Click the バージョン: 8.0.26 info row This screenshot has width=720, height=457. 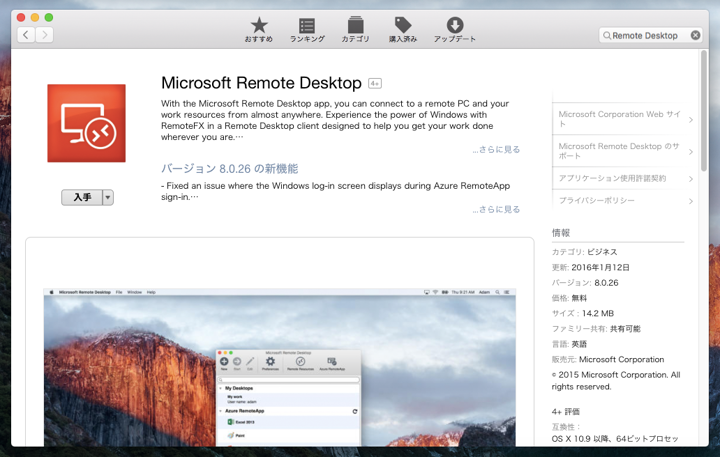coord(585,282)
